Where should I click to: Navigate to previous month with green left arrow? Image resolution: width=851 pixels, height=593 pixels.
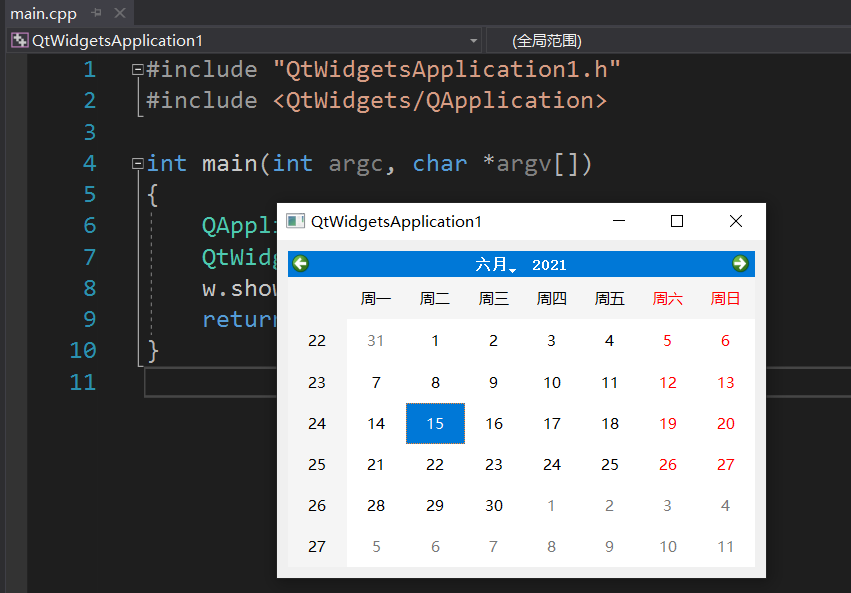299,262
